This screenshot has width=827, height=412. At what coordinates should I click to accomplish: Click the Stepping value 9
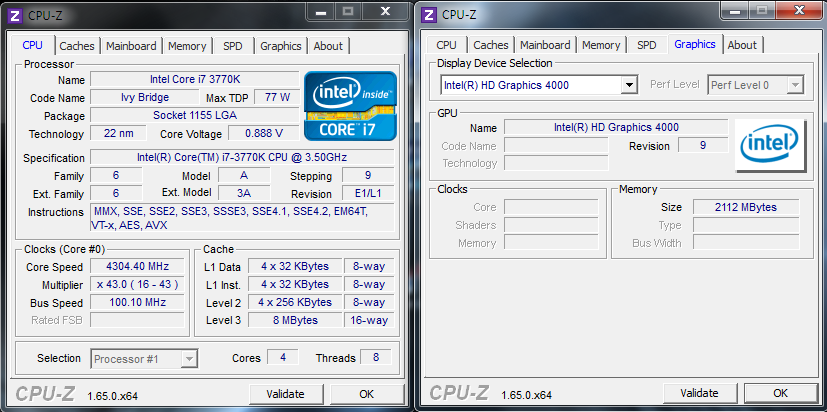[368, 175]
